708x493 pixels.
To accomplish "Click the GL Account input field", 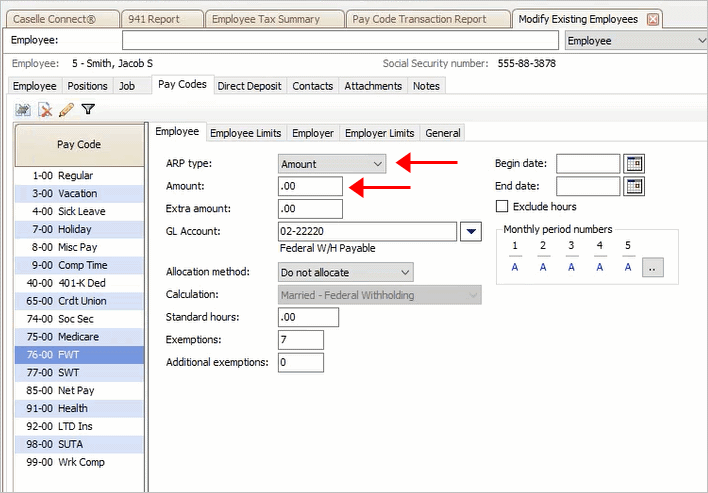I will pyautogui.click(x=368, y=231).
